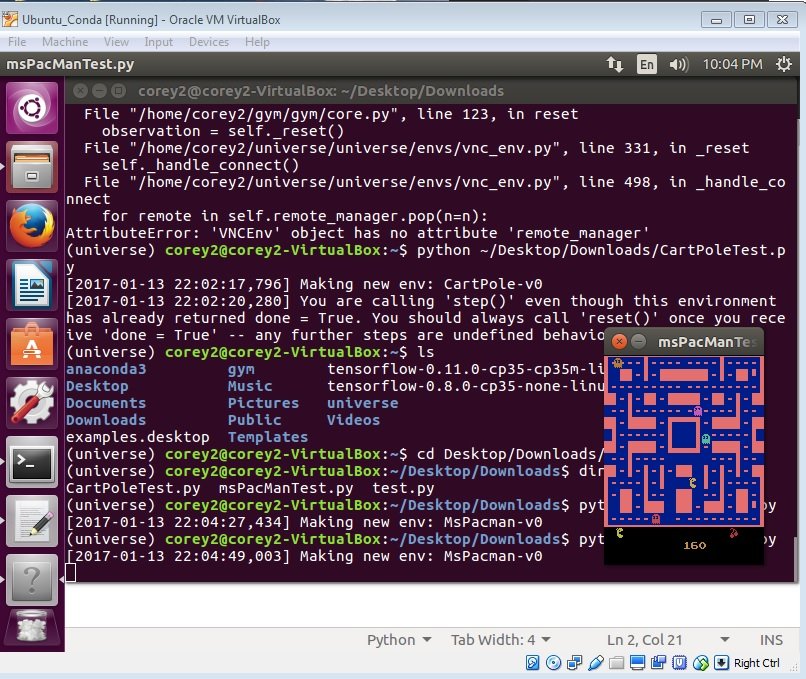Click 'Downloads' directory in terminal listing

(x=106, y=420)
